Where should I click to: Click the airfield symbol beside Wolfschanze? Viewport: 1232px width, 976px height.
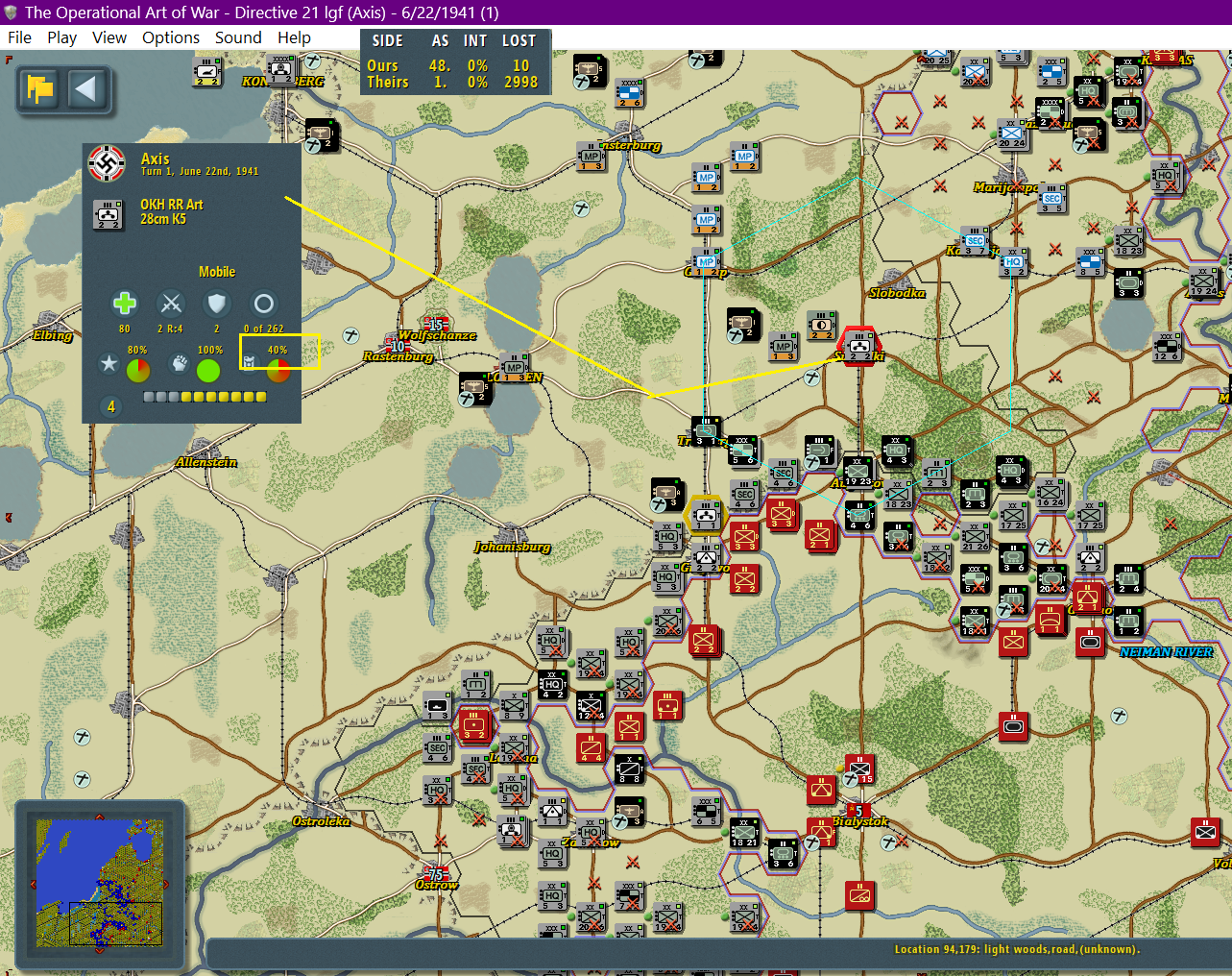pos(351,335)
